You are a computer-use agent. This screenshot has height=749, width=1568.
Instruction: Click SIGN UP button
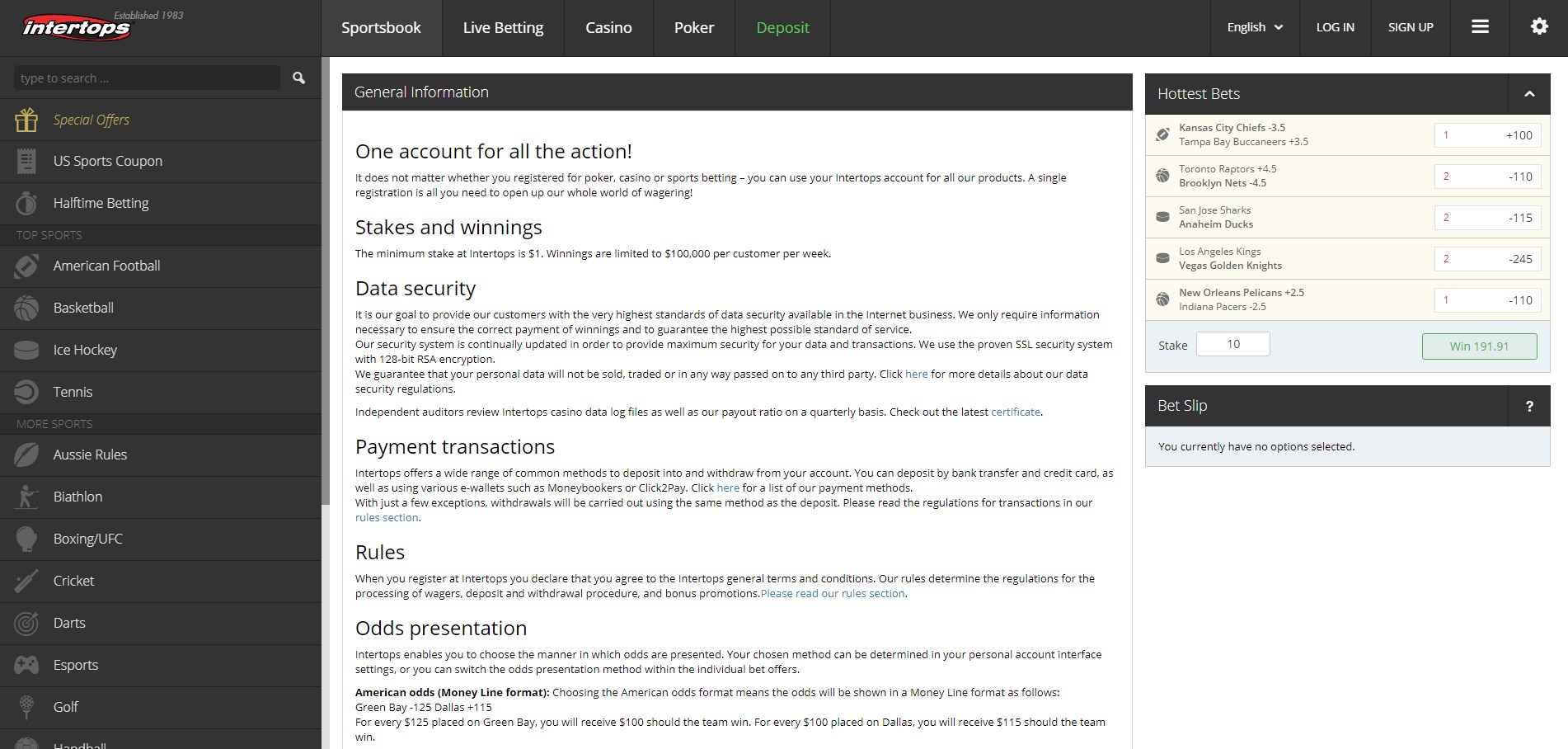[x=1411, y=27]
